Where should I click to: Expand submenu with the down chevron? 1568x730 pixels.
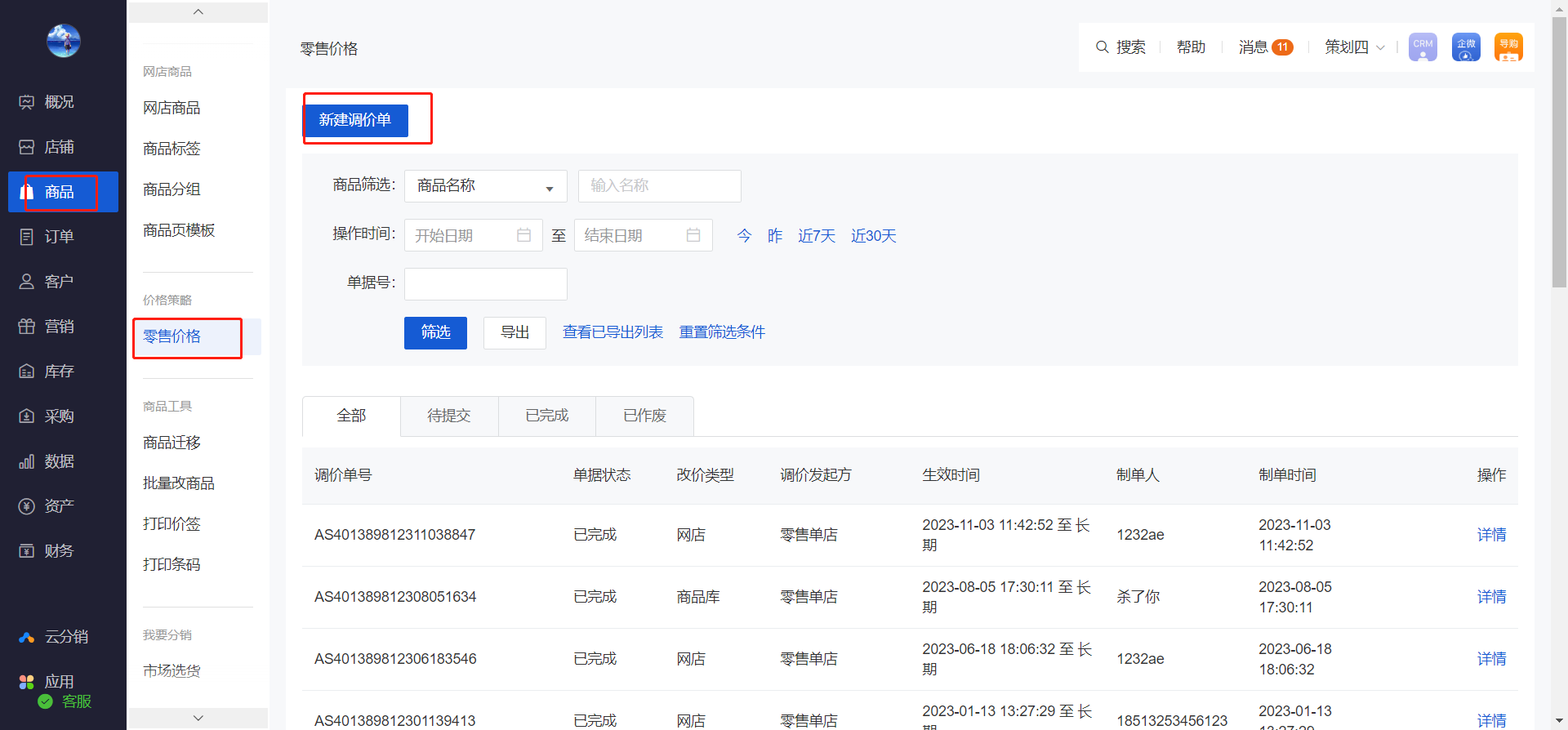198,718
